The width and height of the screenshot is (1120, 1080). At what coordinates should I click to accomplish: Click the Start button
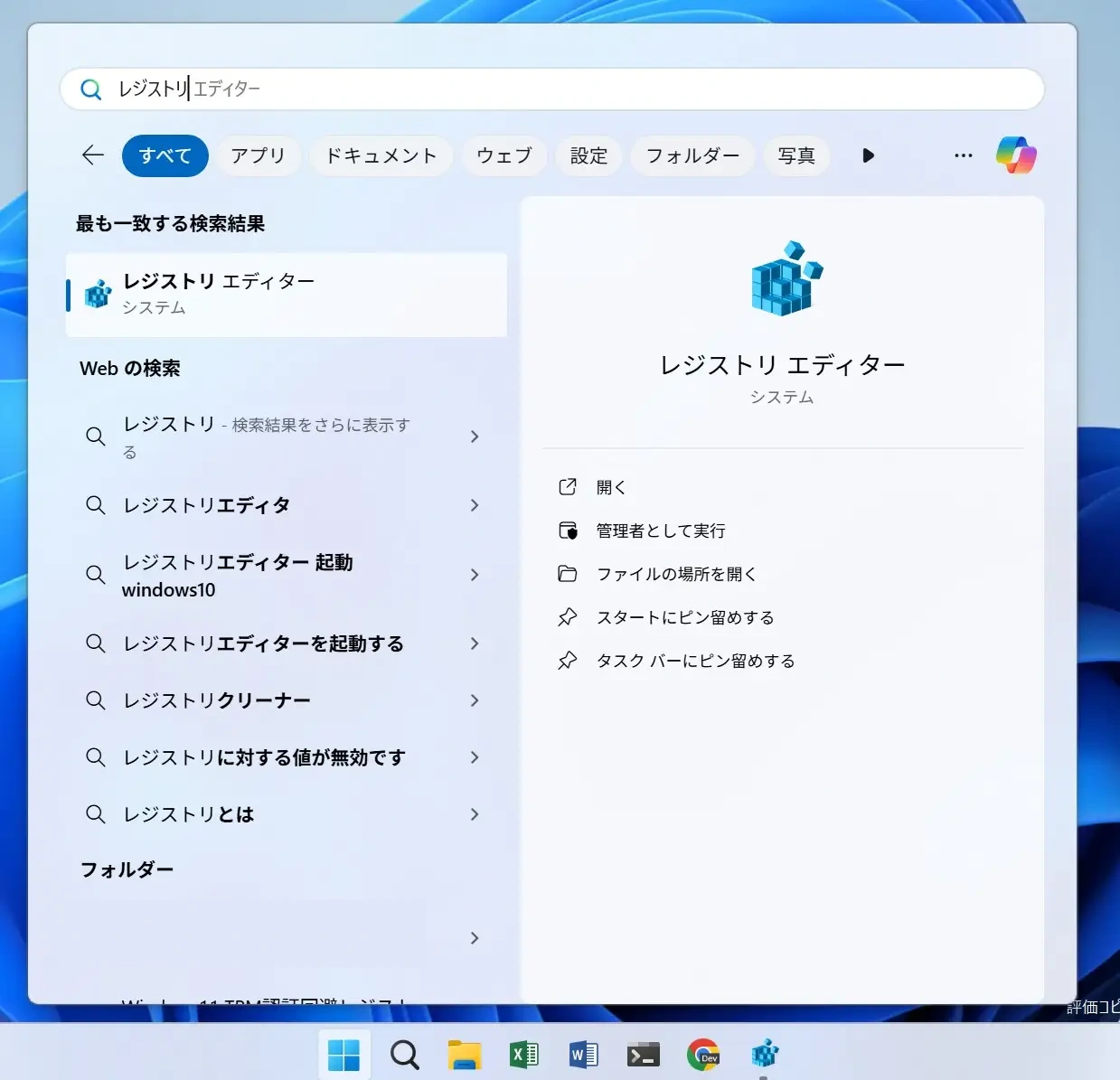pos(344,1054)
